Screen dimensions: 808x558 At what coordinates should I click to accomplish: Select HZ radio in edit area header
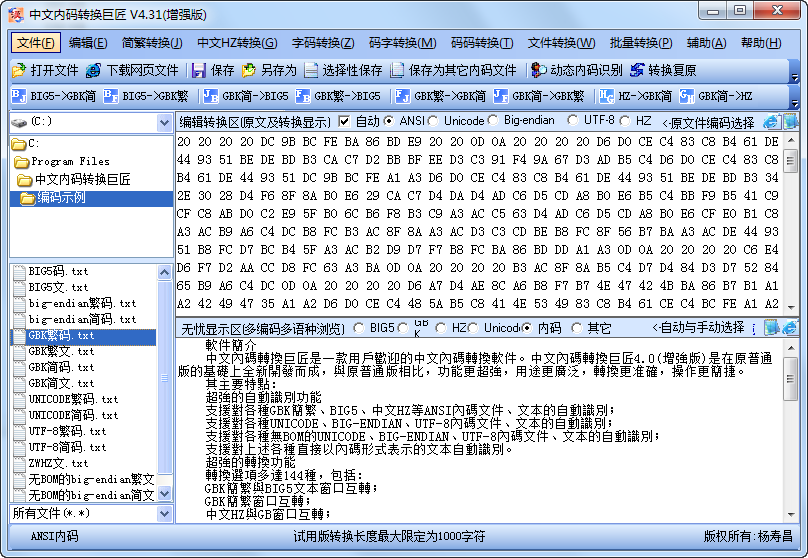click(625, 121)
